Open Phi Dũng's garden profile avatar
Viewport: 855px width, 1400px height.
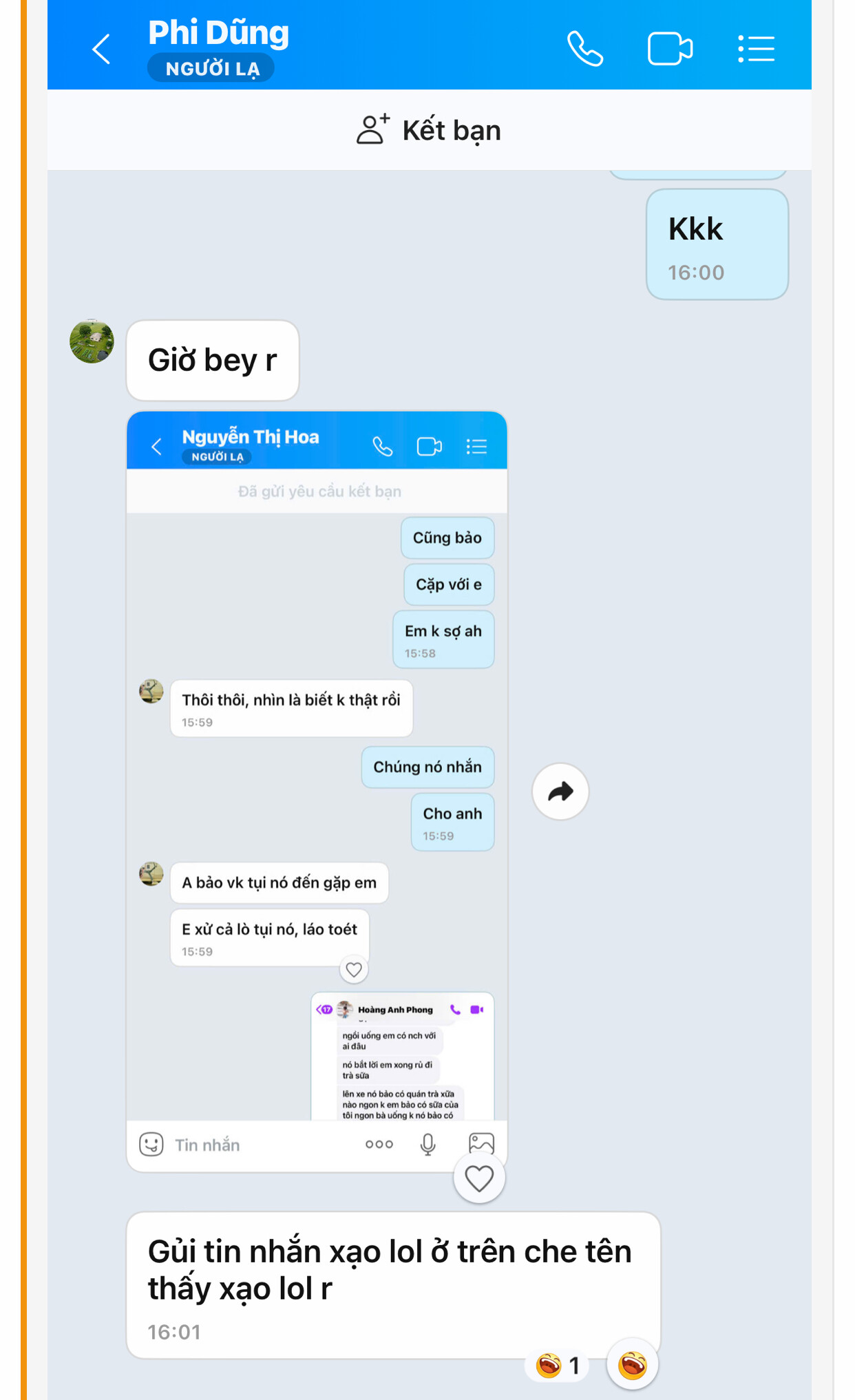point(92,341)
